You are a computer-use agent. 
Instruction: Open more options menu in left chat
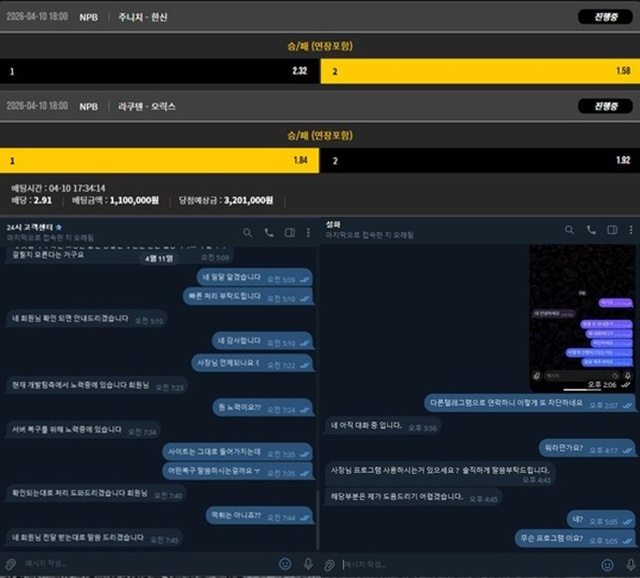click(x=308, y=233)
